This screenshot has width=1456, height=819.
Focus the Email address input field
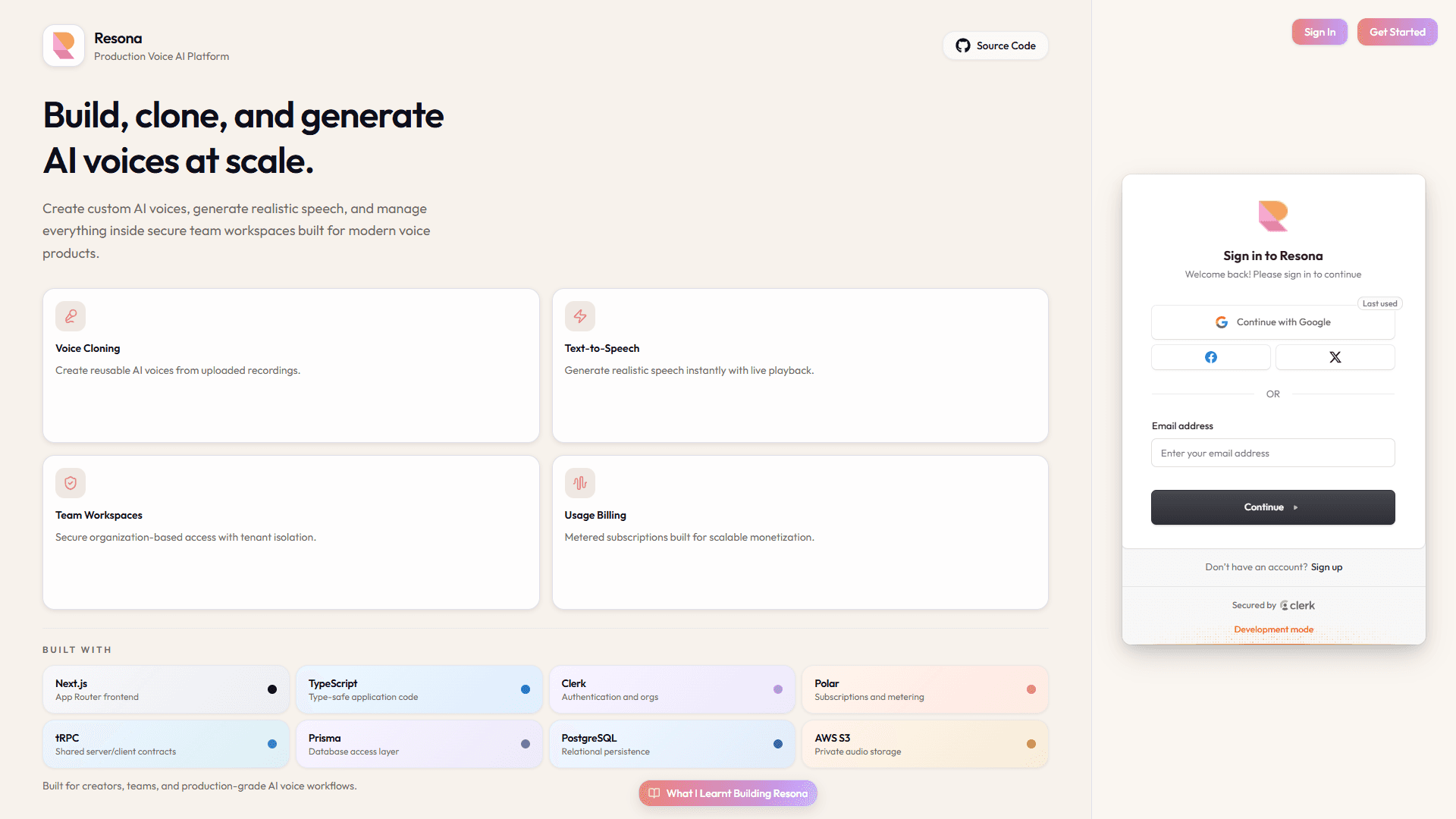coord(1273,453)
